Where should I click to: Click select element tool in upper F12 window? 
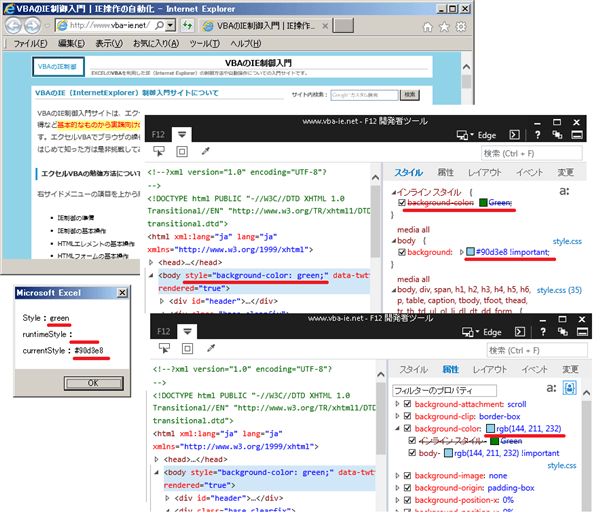pos(159,152)
